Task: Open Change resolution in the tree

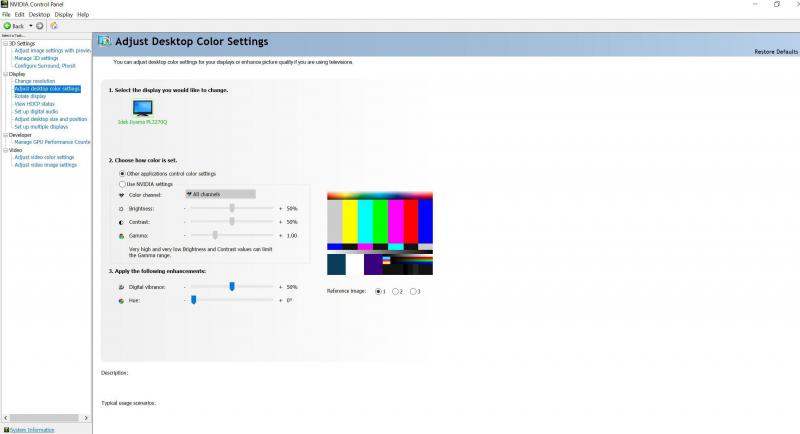Action: pos(35,81)
